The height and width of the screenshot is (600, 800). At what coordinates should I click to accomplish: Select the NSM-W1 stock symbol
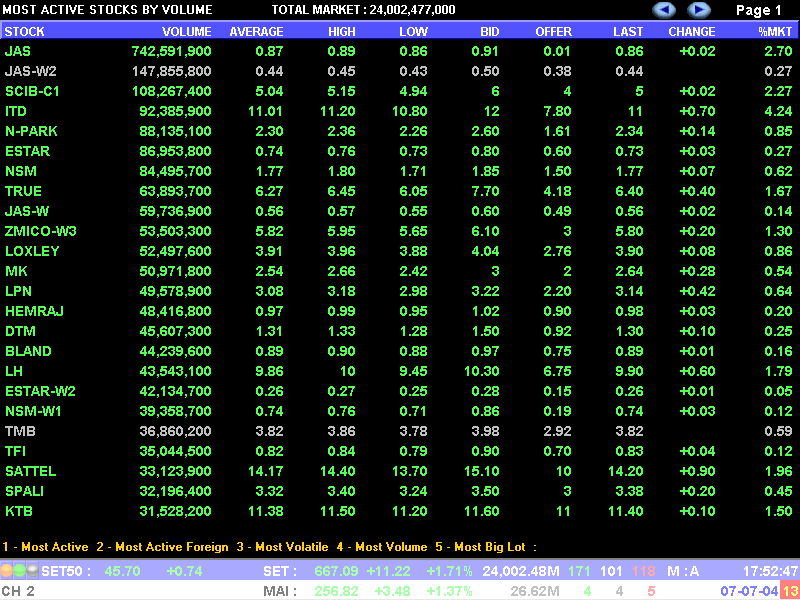coord(33,411)
